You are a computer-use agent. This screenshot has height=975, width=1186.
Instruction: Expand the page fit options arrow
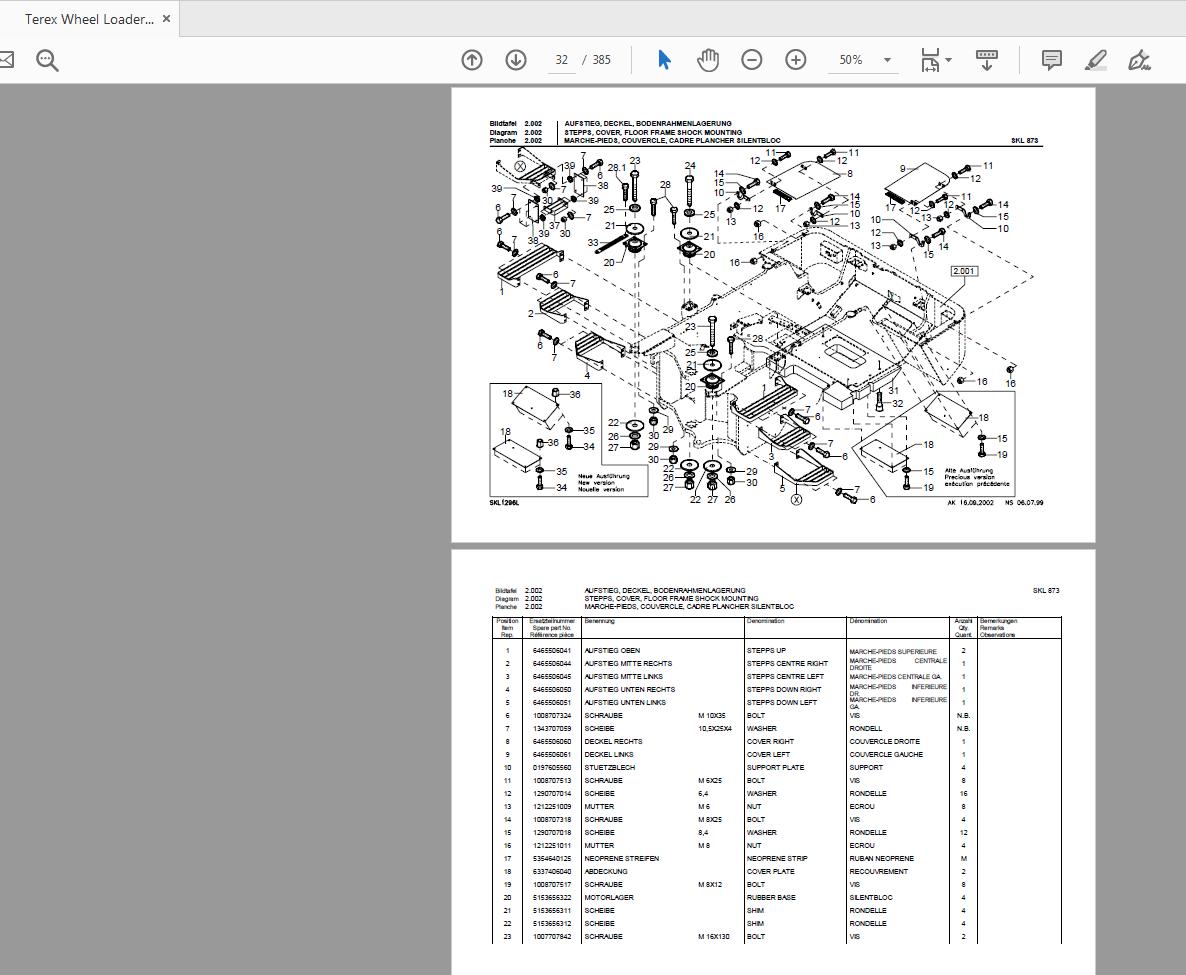tap(948, 60)
